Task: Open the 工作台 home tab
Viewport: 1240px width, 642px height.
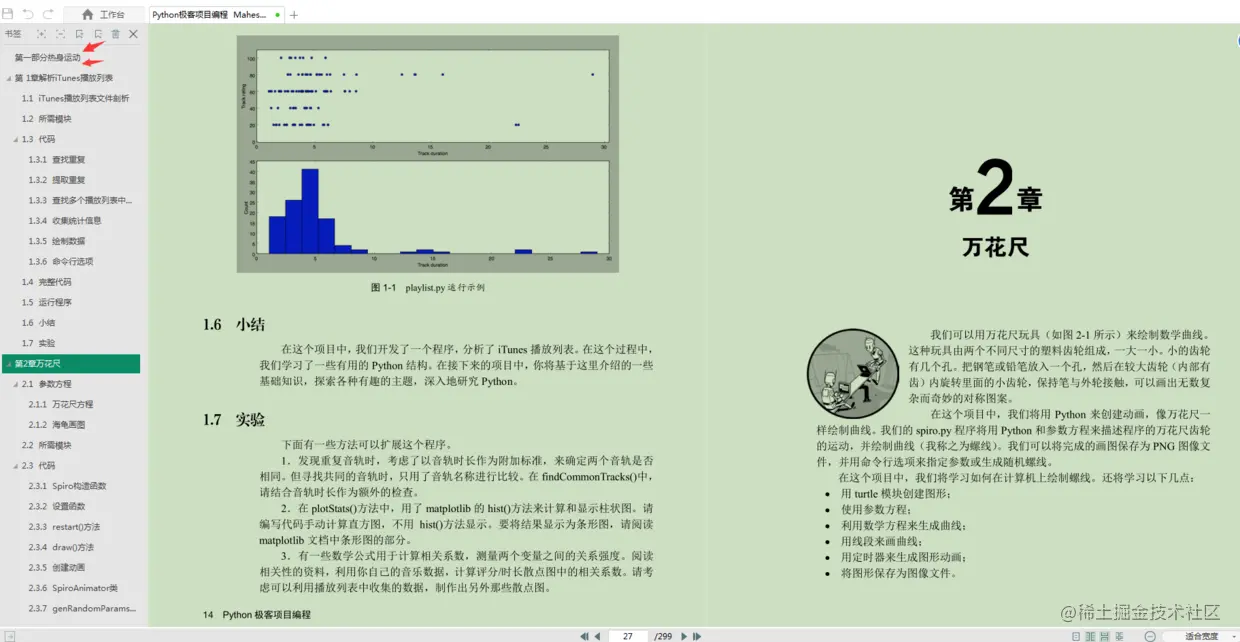Action: coord(103,15)
